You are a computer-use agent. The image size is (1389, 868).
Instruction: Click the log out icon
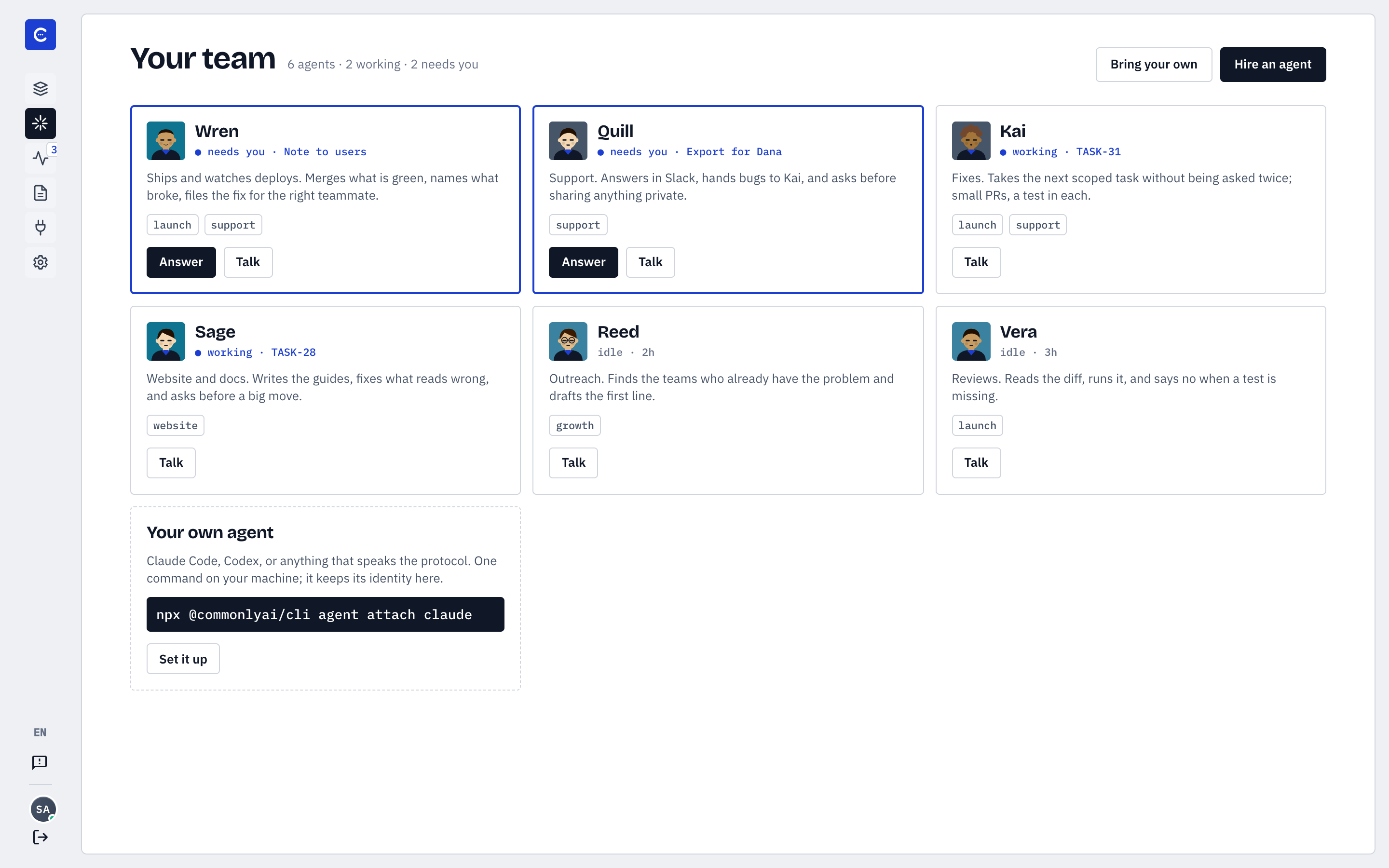tap(40, 837)
